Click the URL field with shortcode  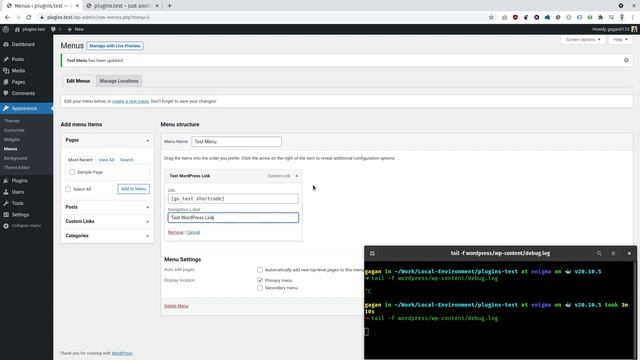coord(233,199)
